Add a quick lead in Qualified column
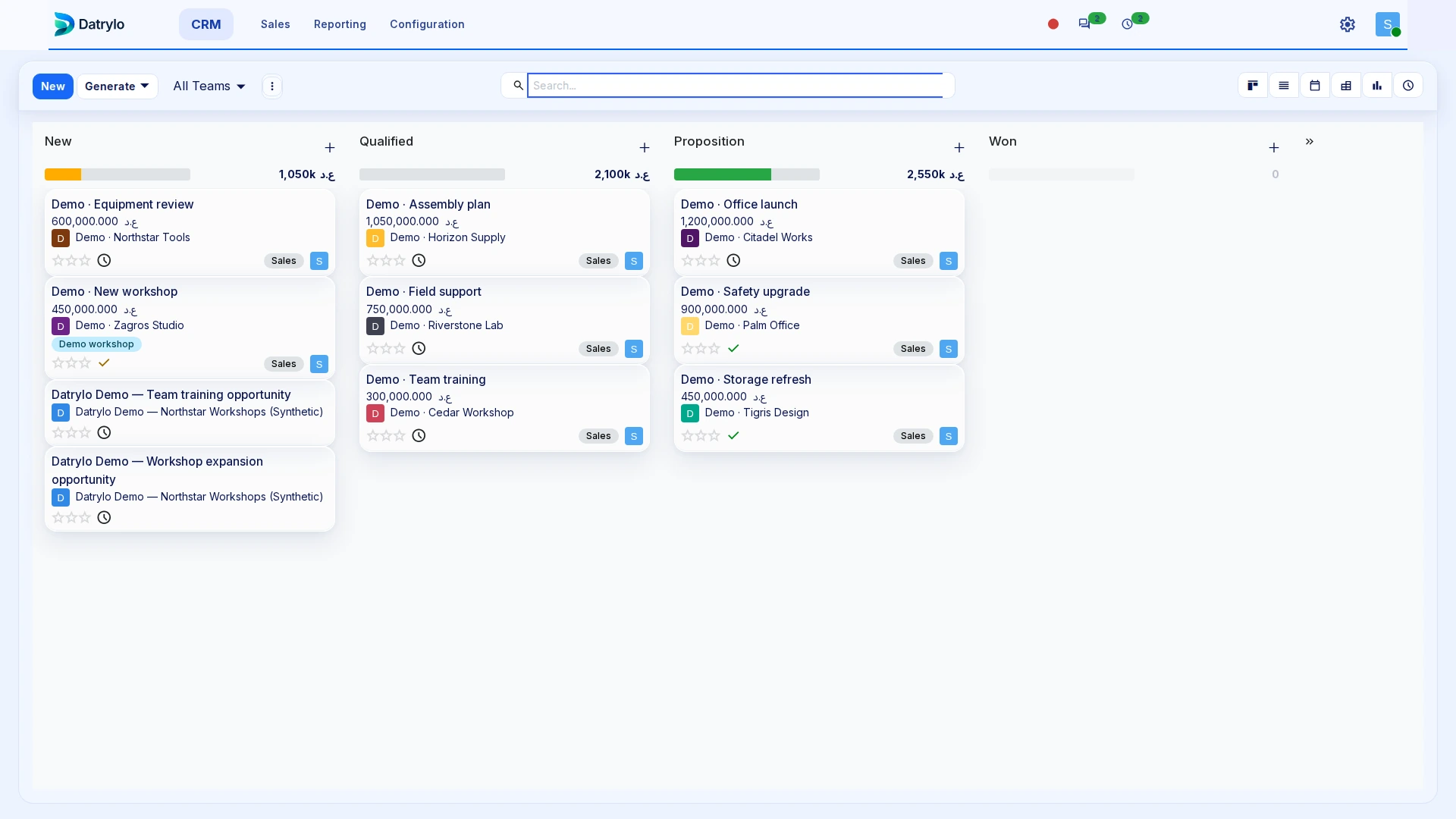Viewport: 1456px width, 819px height. (645, 148)
